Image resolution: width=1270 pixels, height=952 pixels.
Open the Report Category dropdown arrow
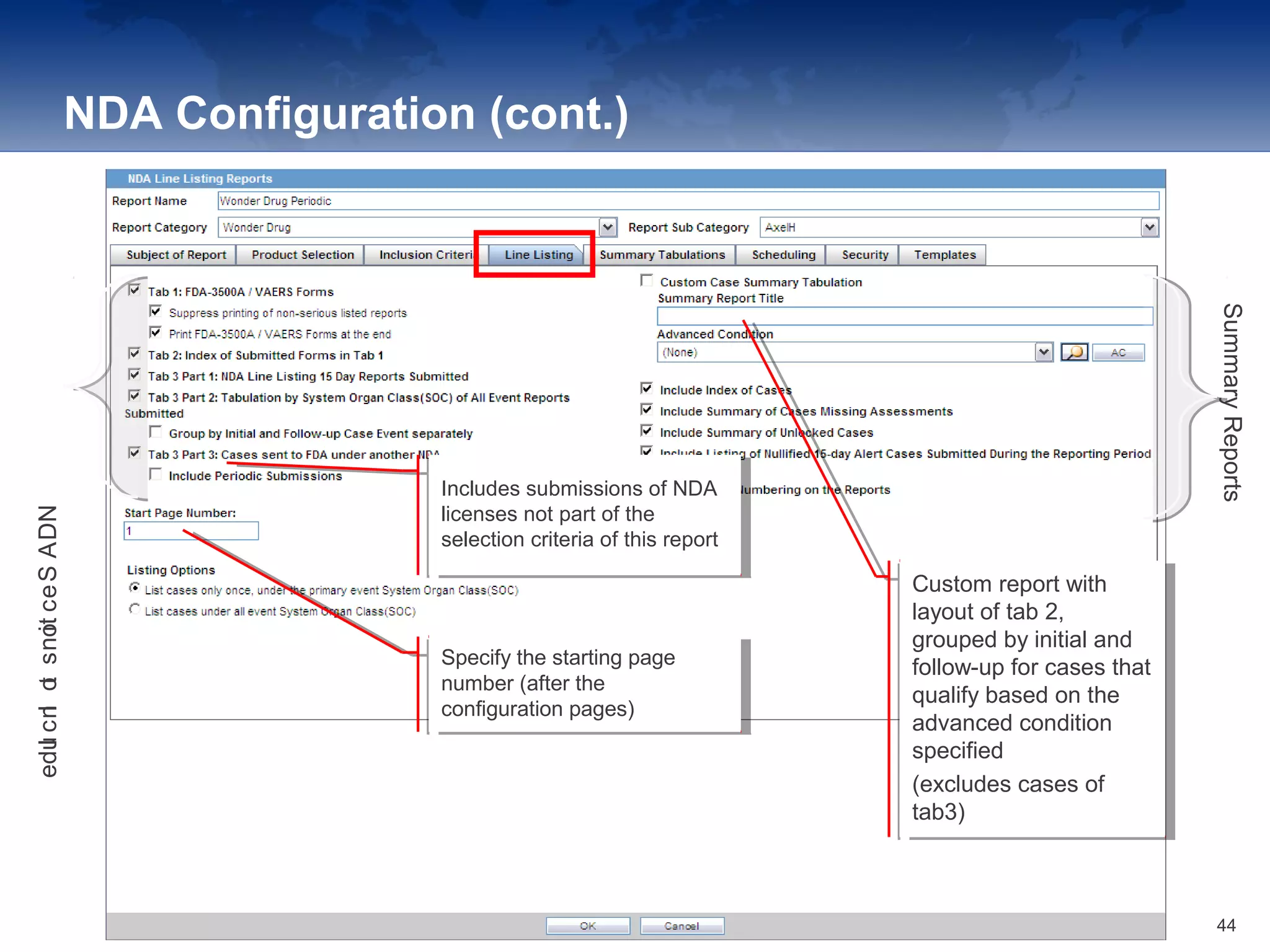pos(608,227)
